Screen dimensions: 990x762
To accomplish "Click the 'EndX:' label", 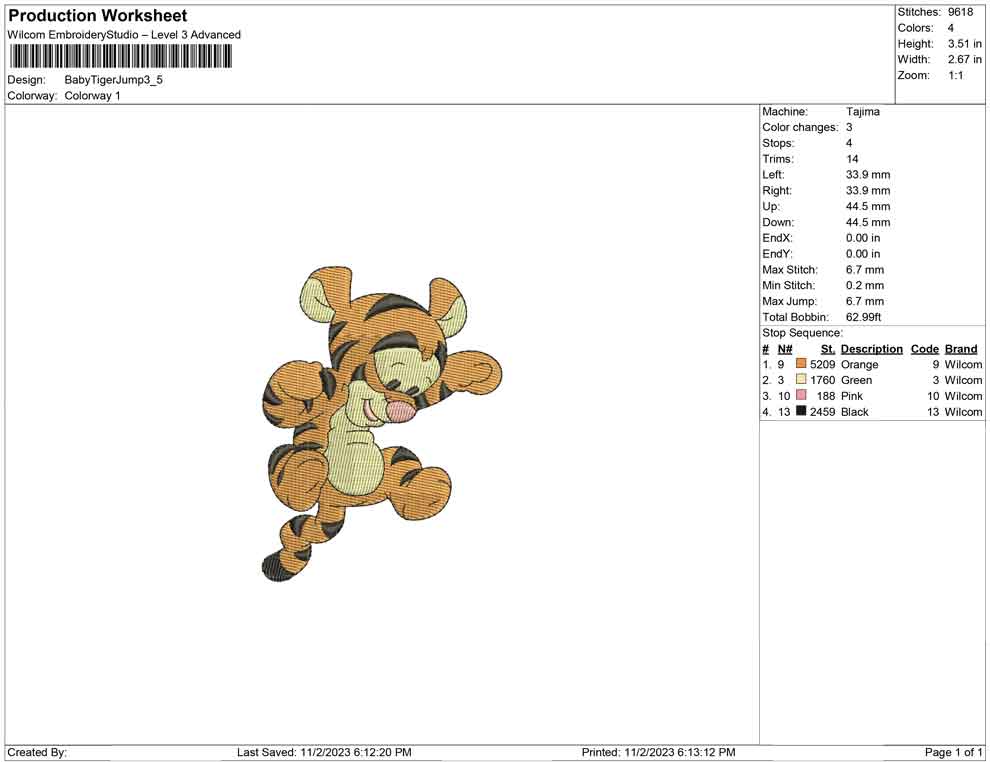I will click(x=777, y=238).
